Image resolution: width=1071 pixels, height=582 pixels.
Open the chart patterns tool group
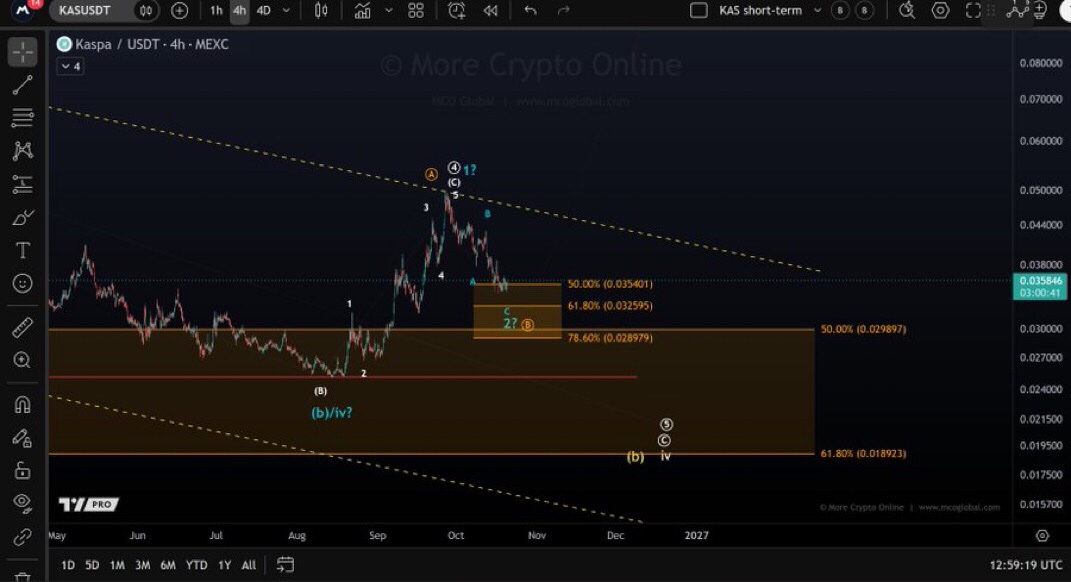point(23,150)
